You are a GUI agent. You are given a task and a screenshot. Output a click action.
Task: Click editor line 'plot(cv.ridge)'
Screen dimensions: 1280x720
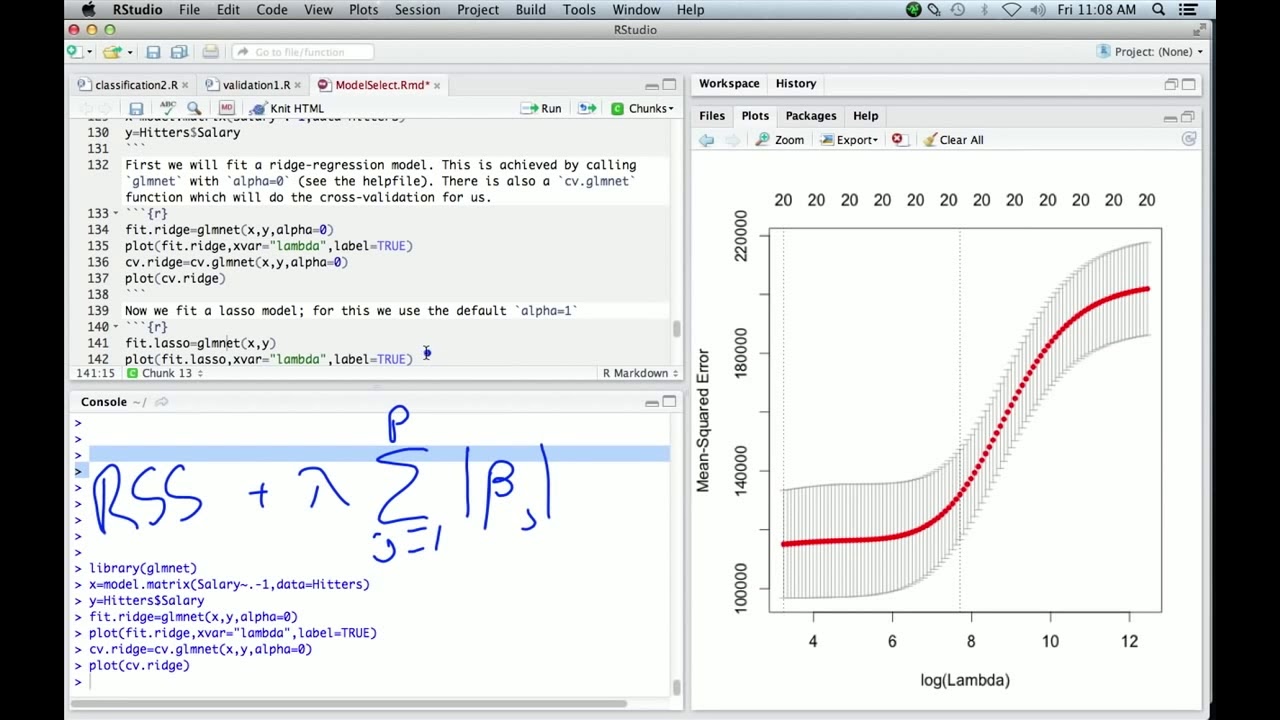point(175,278)
